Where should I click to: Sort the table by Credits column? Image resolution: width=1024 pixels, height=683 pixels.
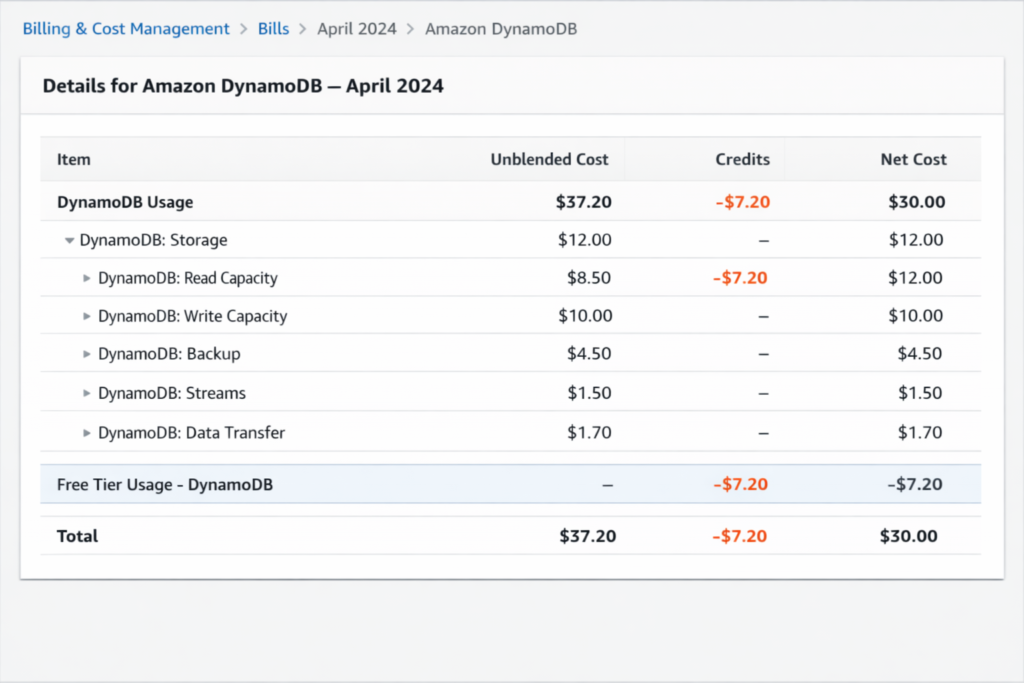tap(742, 159)
